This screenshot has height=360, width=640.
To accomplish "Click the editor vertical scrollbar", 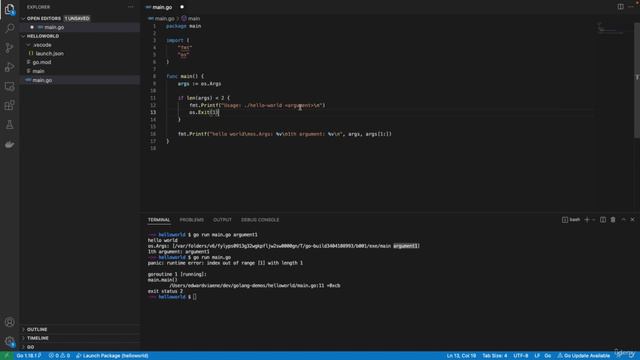I will 637,80.
